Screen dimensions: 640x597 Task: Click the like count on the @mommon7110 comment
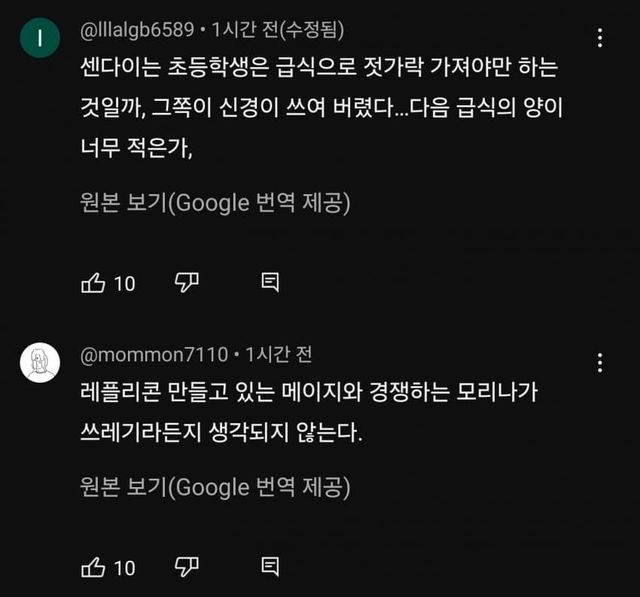(124, 568)
